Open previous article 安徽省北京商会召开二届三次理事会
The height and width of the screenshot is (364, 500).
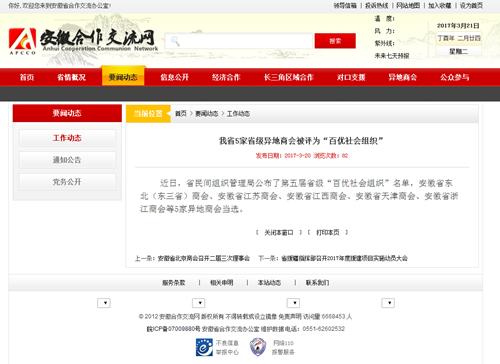click(204, 258)
